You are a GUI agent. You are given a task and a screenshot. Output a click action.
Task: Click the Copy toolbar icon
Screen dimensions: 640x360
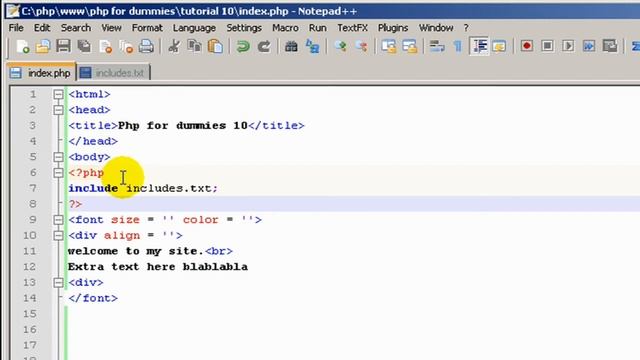click(194, 47)
